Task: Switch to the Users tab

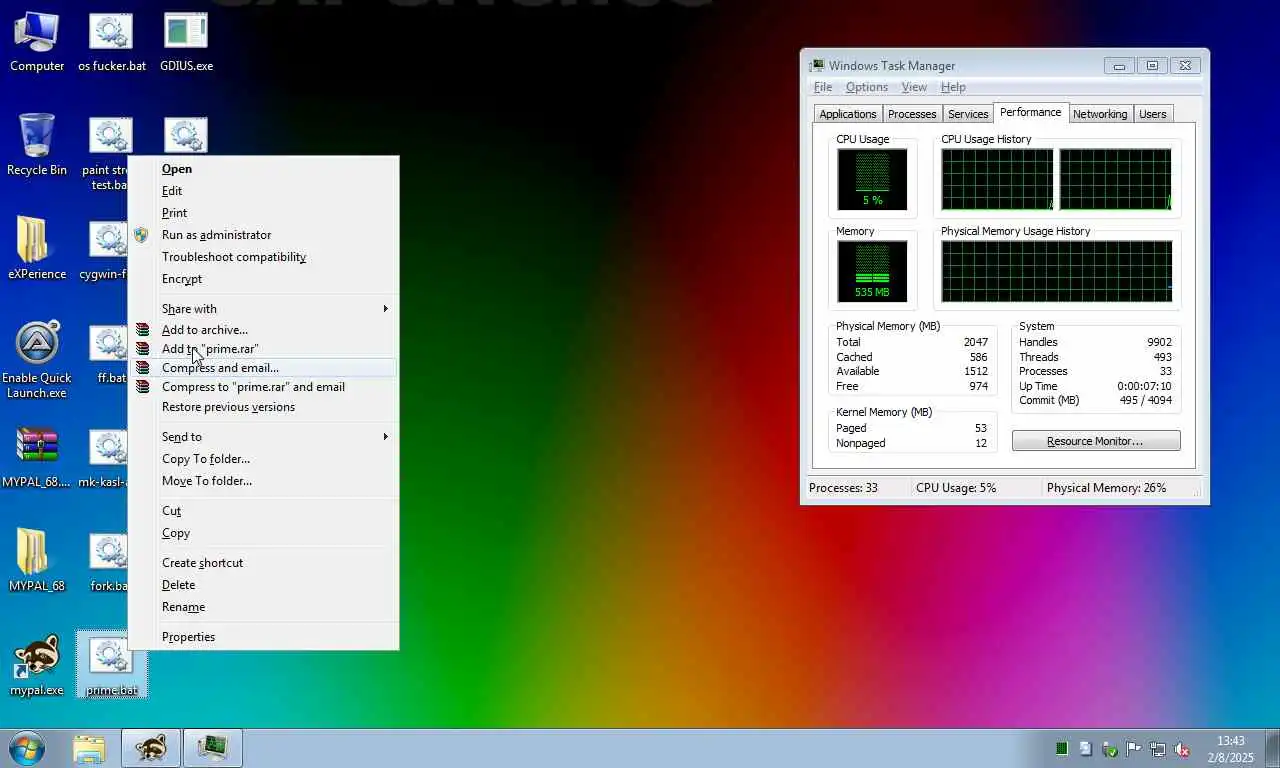Action: tap(1153, 114)
